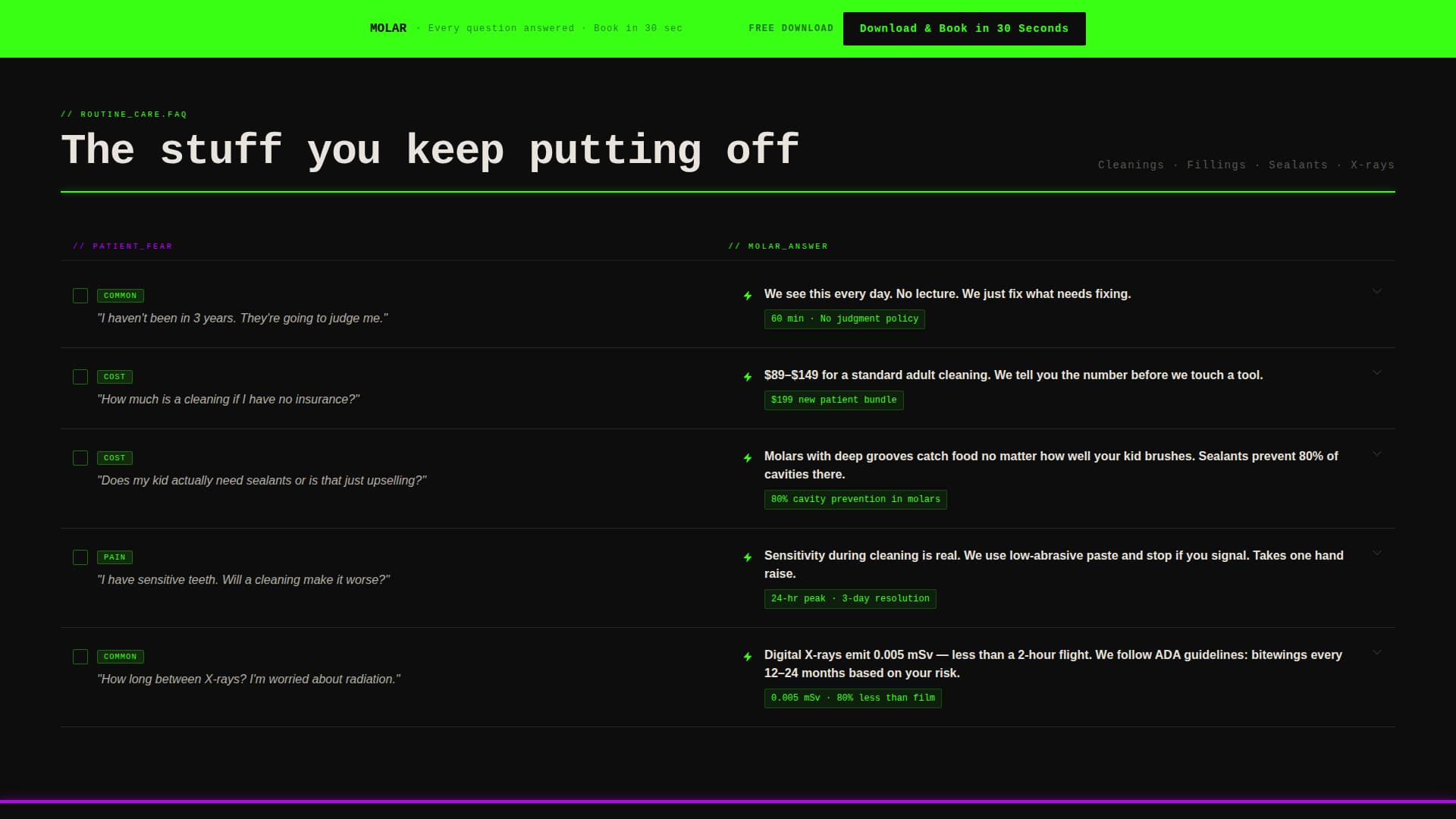The image size is (1456, 819).
Task: Open chevron on low-abrasive paste answer
Action: pyautogui.click(x=1377, y=553)
